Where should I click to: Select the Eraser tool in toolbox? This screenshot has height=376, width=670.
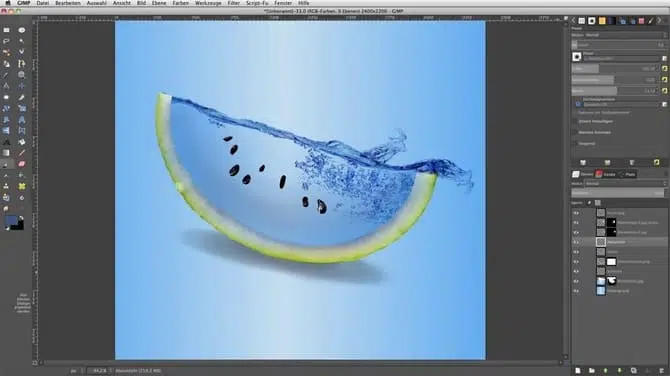(x=21, y=164)
